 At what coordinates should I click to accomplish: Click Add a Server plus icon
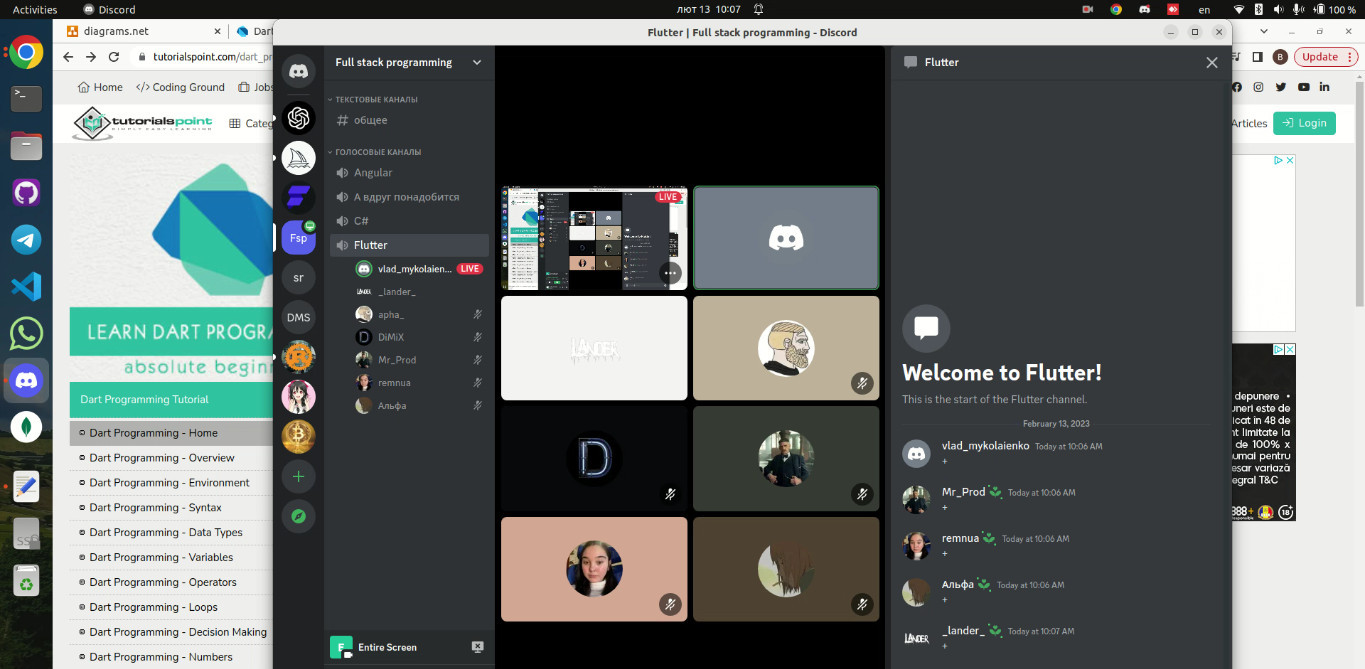(298, 476)
